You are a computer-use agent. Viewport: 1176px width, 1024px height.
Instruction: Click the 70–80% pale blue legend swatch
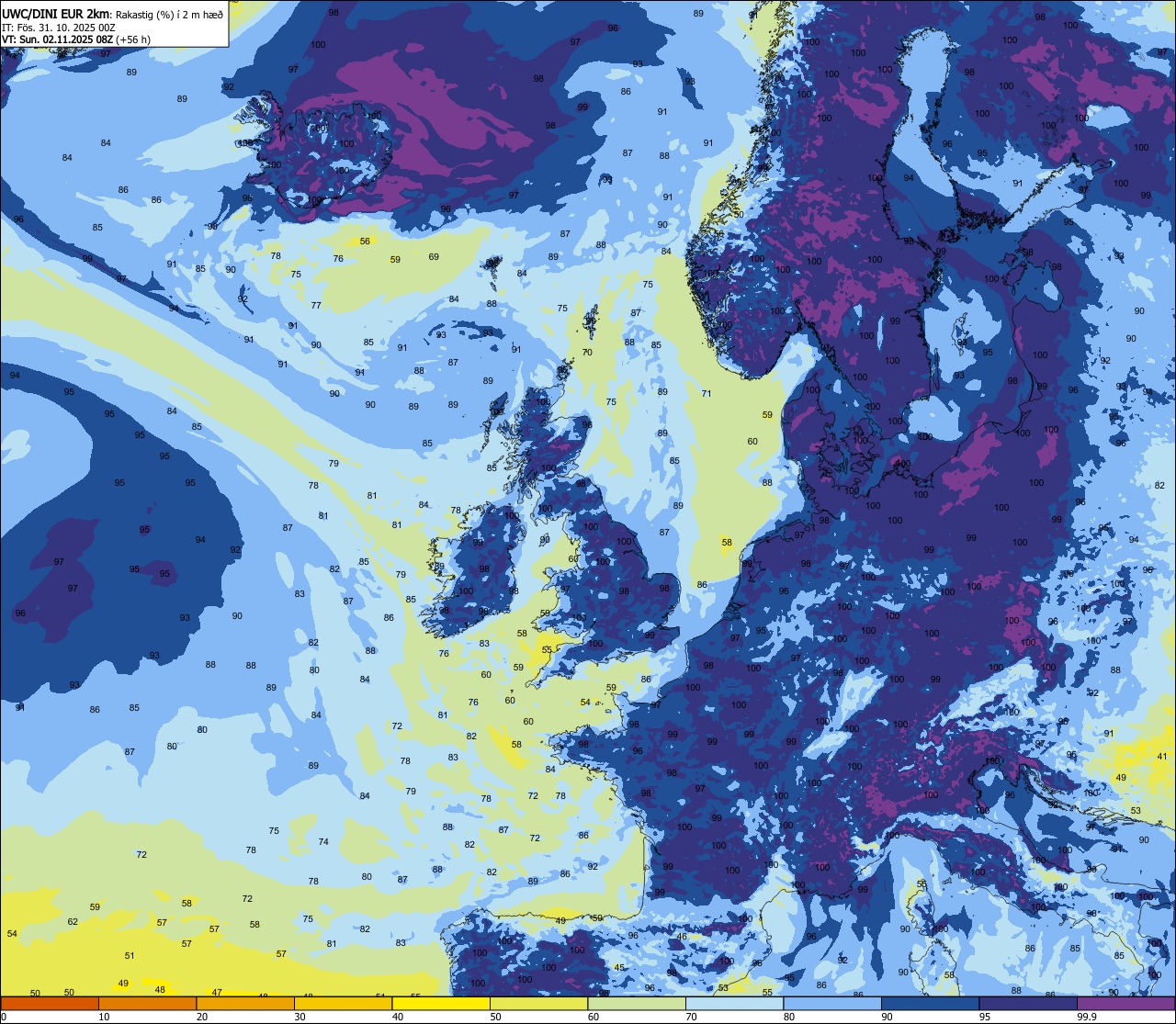point(734,1003)
